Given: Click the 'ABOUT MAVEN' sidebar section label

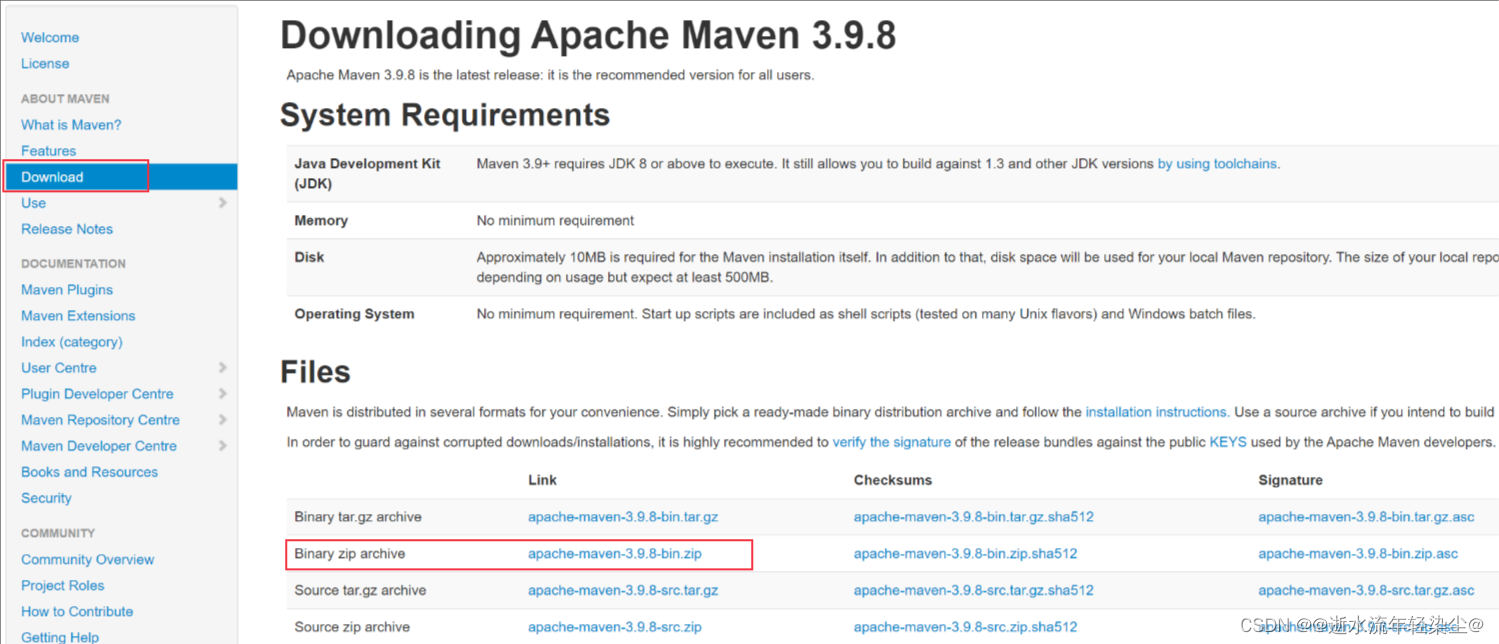Looking at the screenshot, I should pos(65,99).
